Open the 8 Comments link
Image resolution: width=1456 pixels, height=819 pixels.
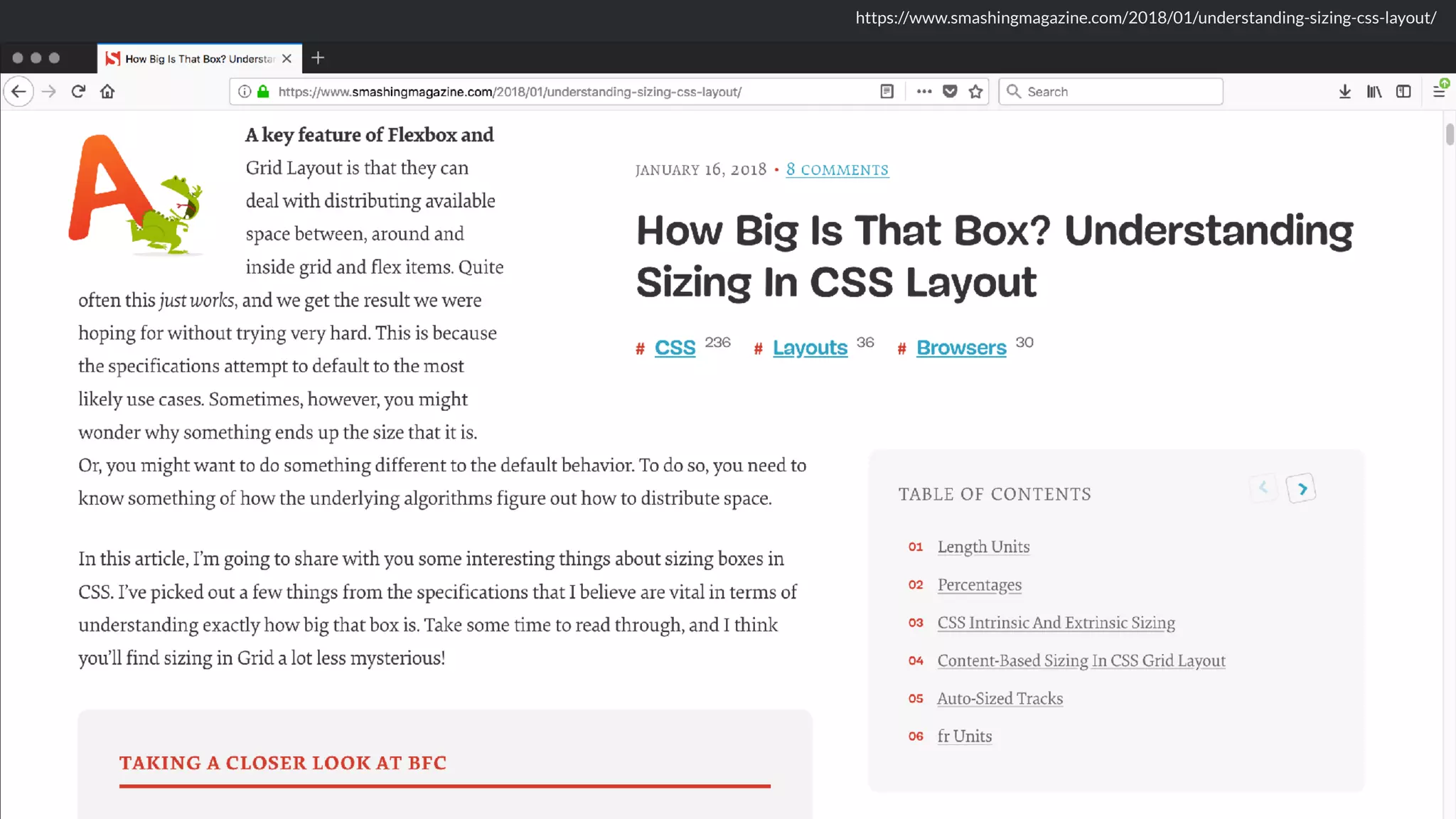(837, 170)
